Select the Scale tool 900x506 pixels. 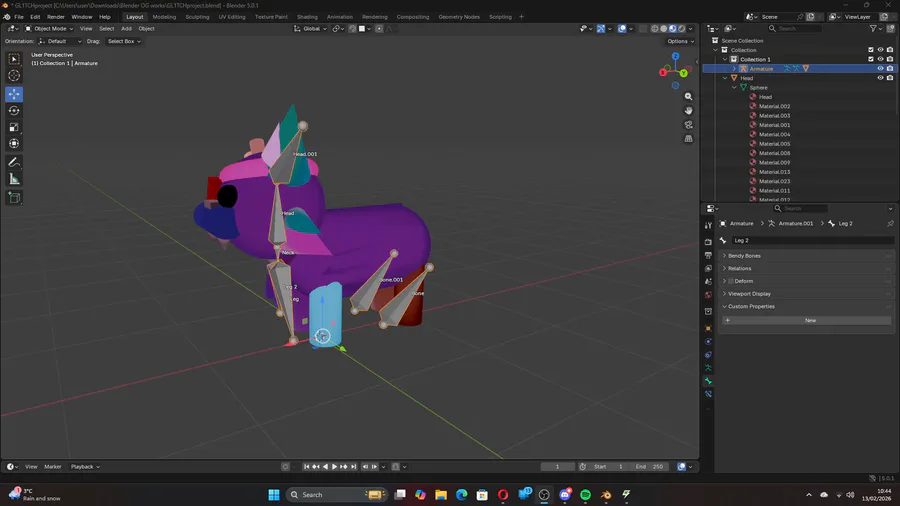coord(14,127)
